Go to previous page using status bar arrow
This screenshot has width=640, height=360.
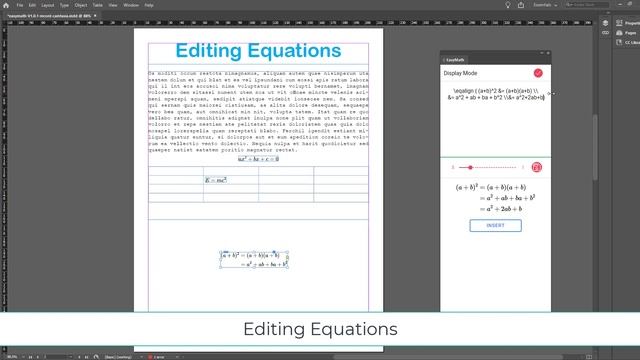[38, 357]
